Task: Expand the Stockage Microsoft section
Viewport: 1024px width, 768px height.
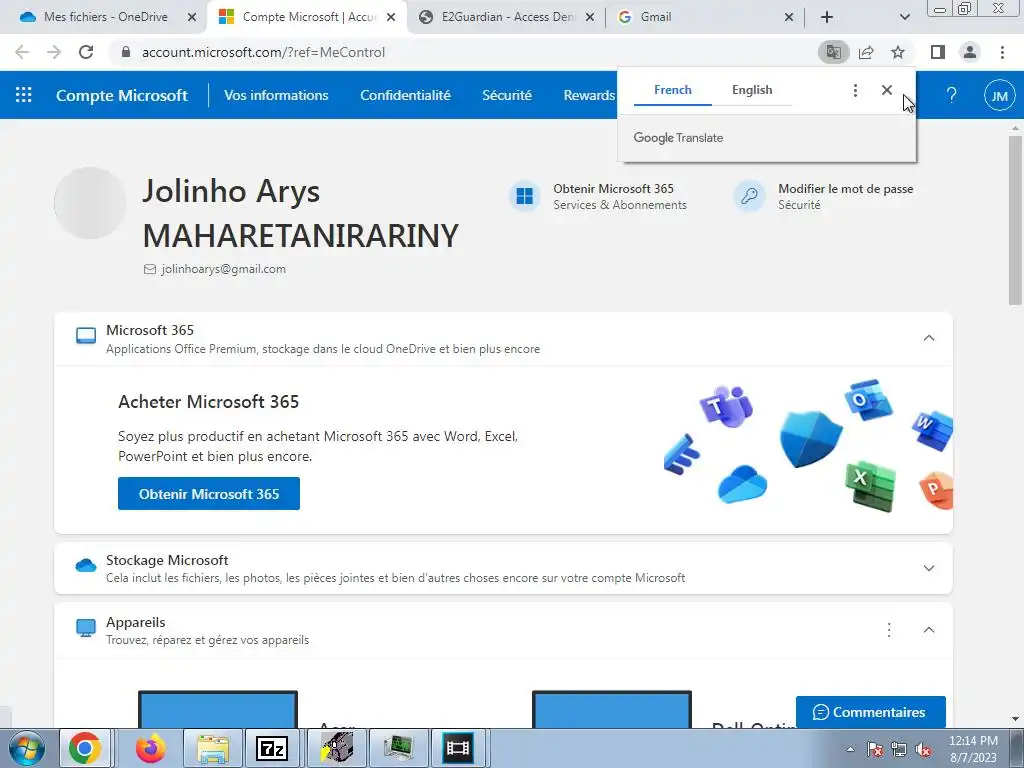Action: tap(929, 568)
